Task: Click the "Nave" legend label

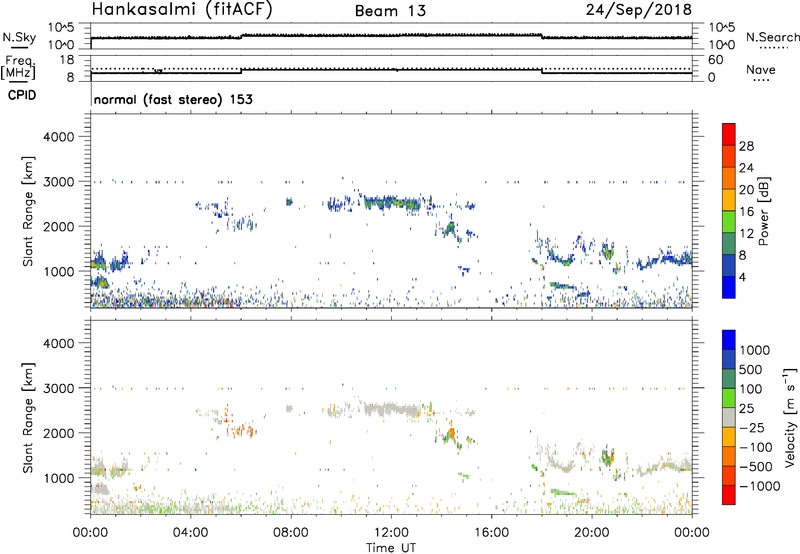Action: 761,70
